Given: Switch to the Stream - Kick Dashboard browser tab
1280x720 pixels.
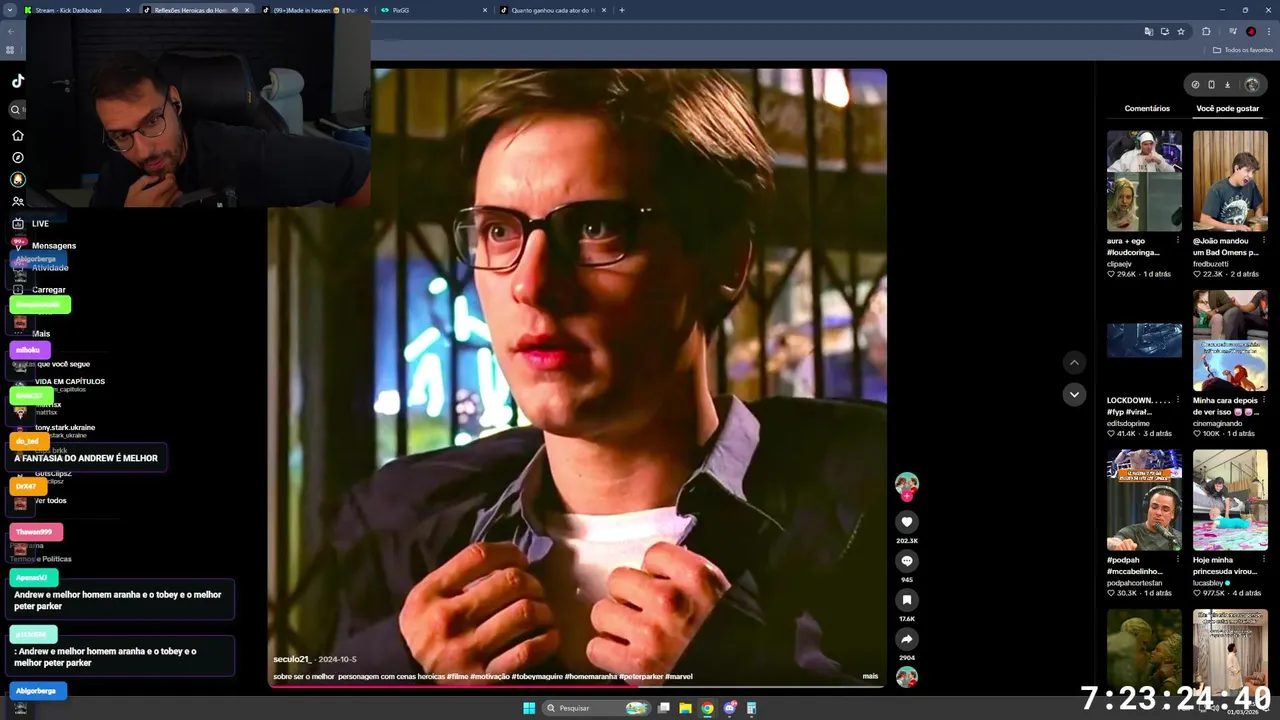Looking at the screenshot, I should (75, 10).
